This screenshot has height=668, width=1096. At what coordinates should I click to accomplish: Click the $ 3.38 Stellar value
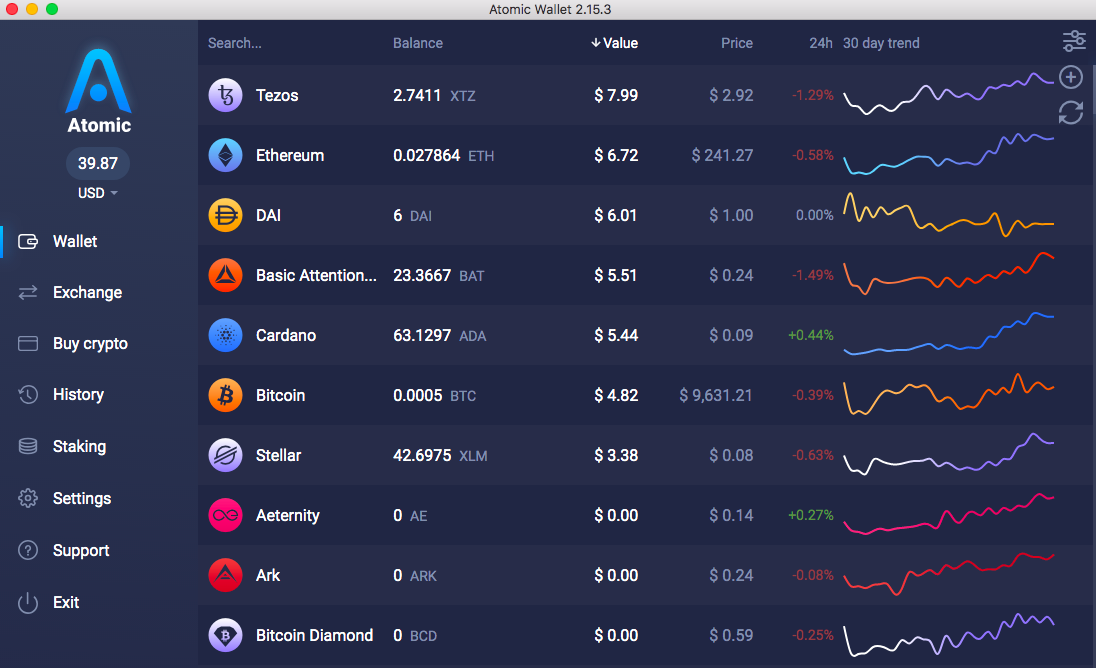point(616,456)
